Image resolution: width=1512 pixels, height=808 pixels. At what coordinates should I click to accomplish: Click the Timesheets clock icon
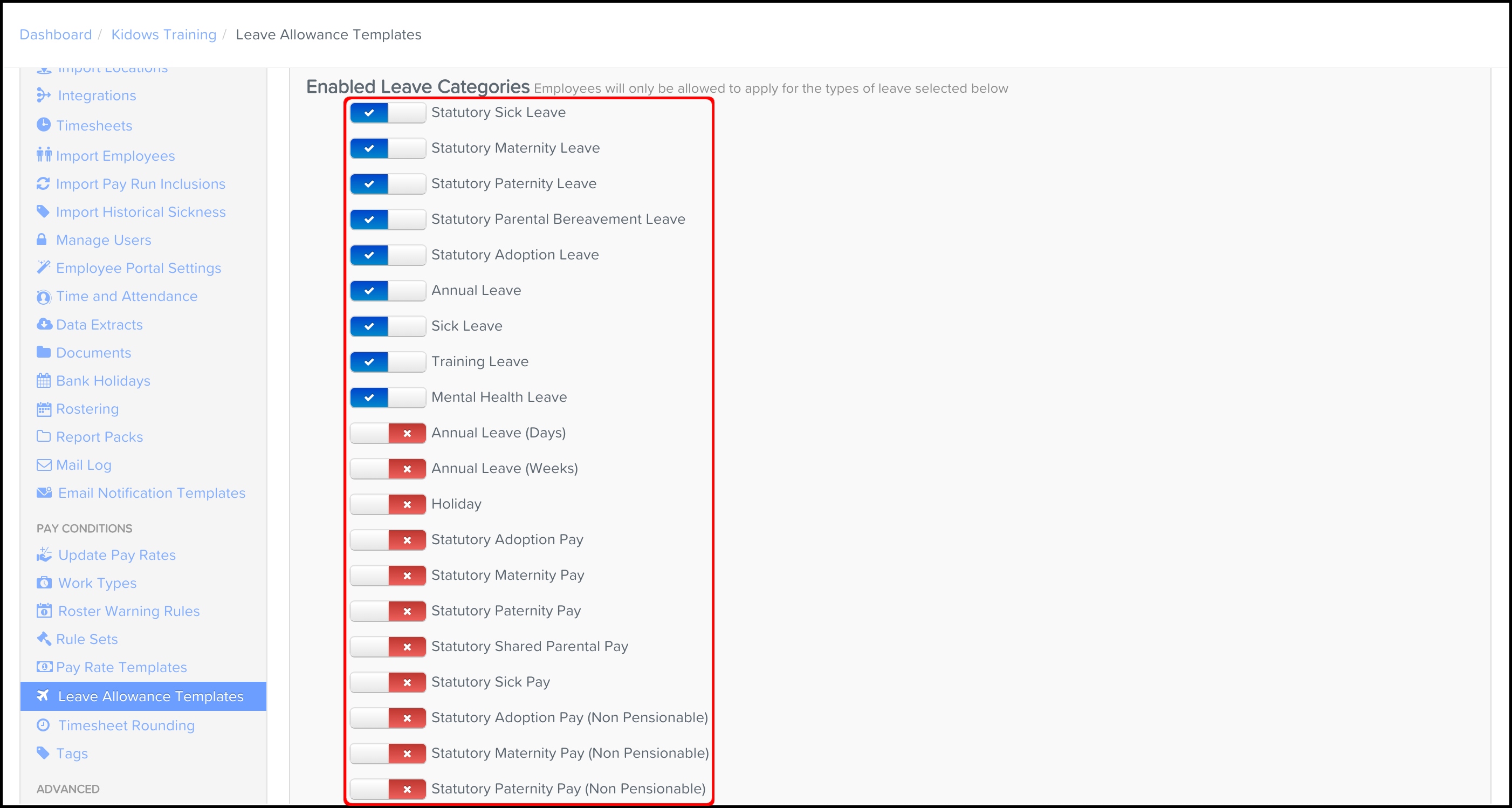(x=44, y=125)
